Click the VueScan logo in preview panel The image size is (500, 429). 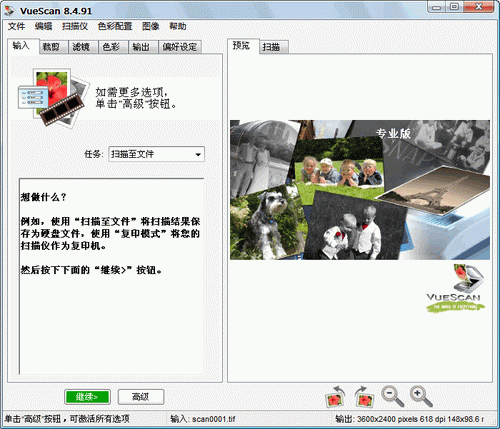click(456, 288)
